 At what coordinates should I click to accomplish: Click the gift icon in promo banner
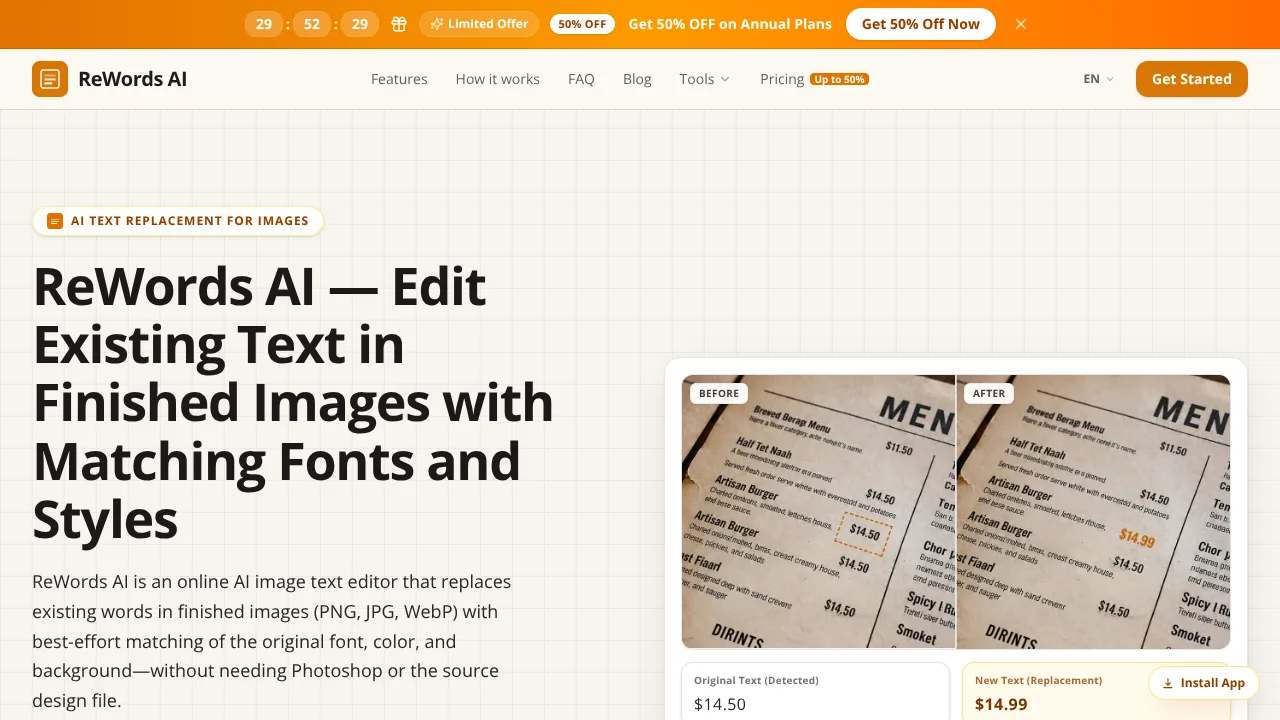[399, 24]
